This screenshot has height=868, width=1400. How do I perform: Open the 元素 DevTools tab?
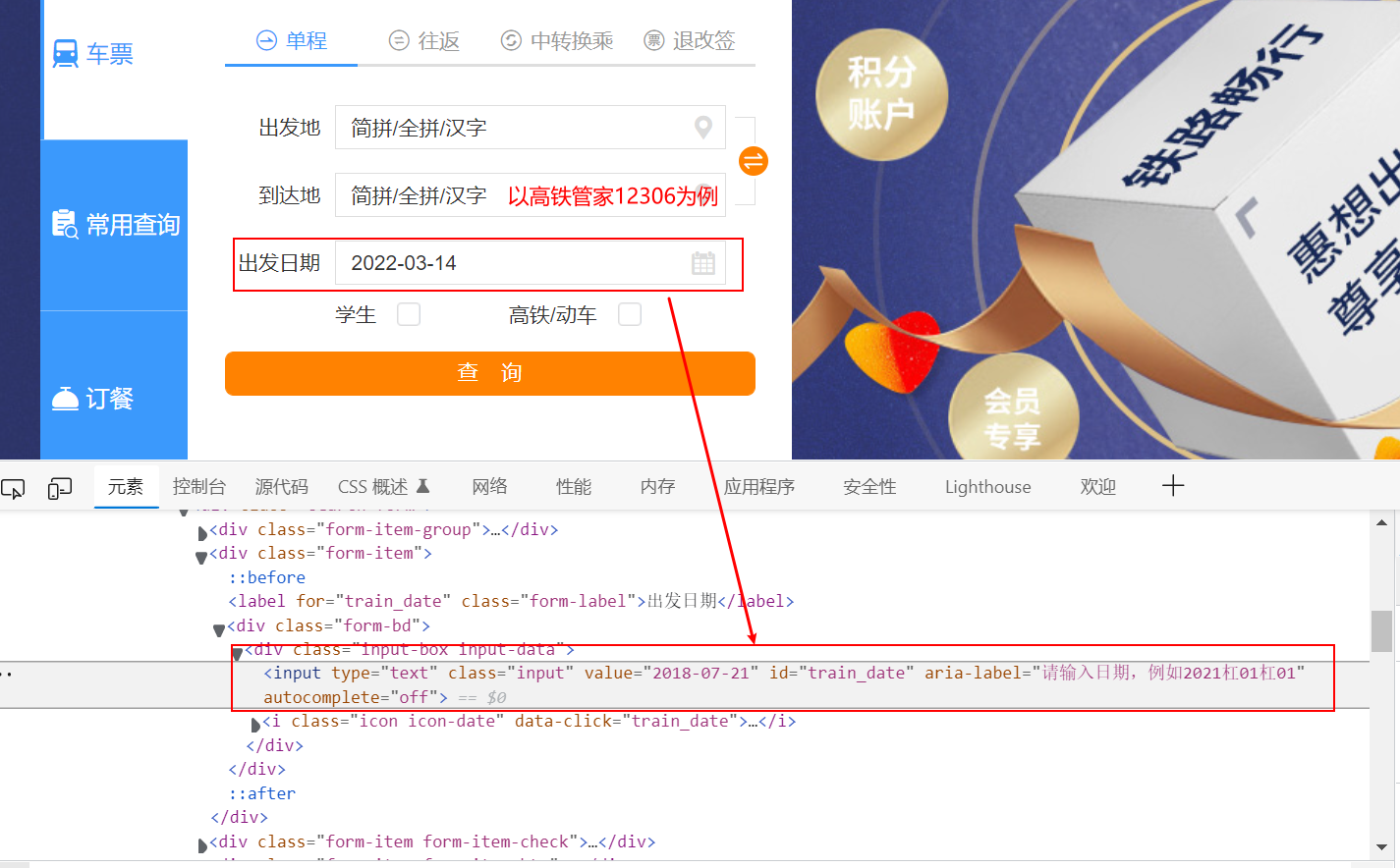[x=126, y=486]
